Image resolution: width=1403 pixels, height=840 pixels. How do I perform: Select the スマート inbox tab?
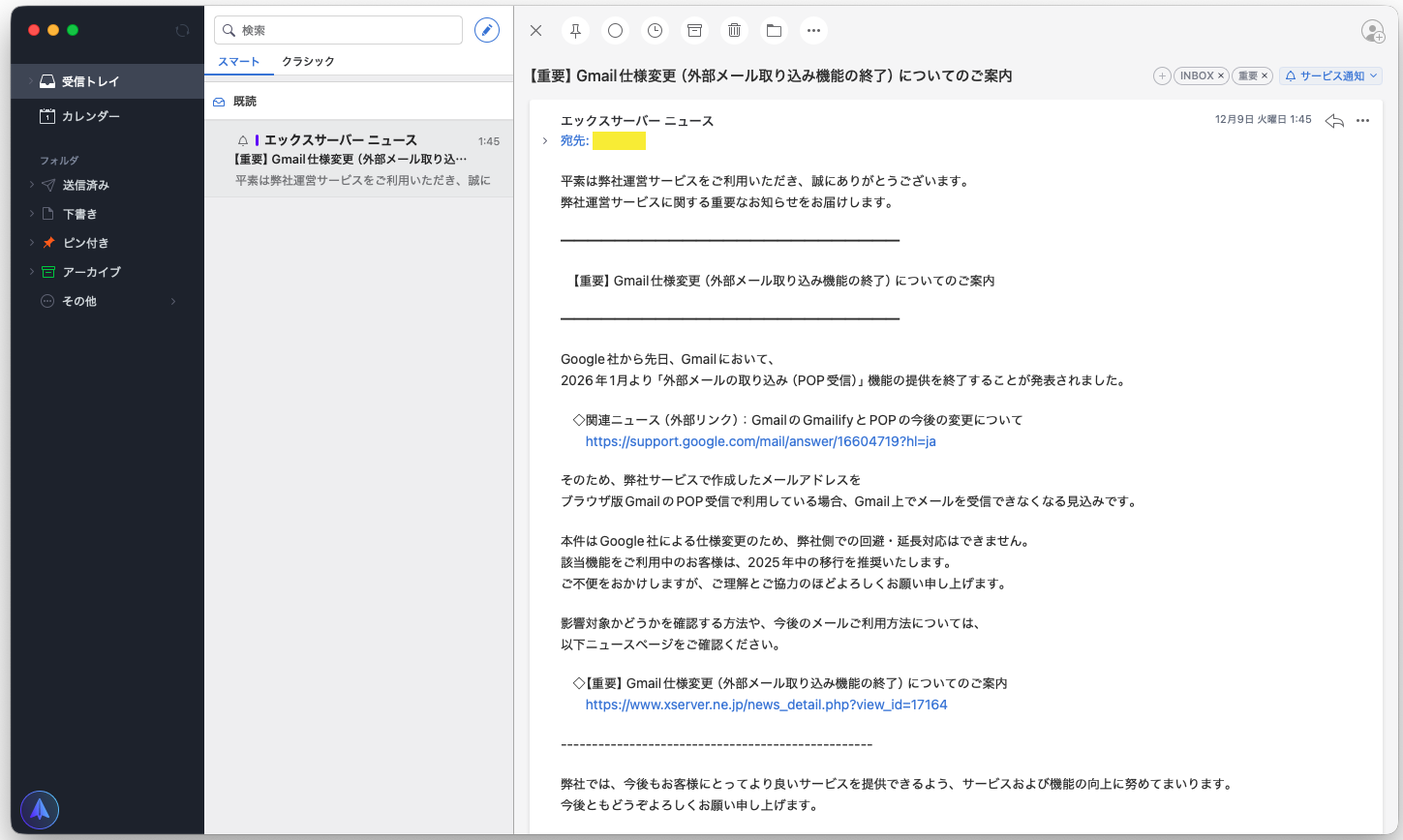(238, 61)
